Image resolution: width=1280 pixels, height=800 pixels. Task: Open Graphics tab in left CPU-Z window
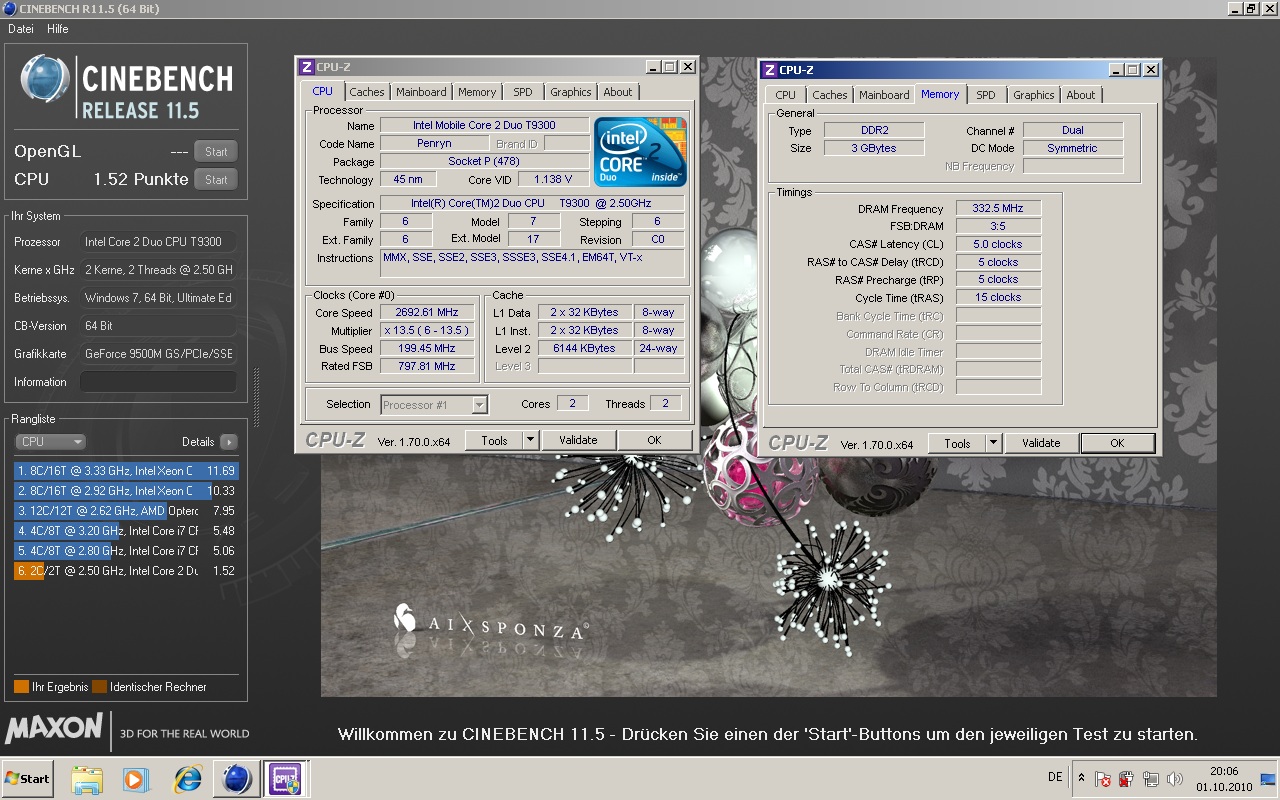pyautogui.click(x=571, y=92)
